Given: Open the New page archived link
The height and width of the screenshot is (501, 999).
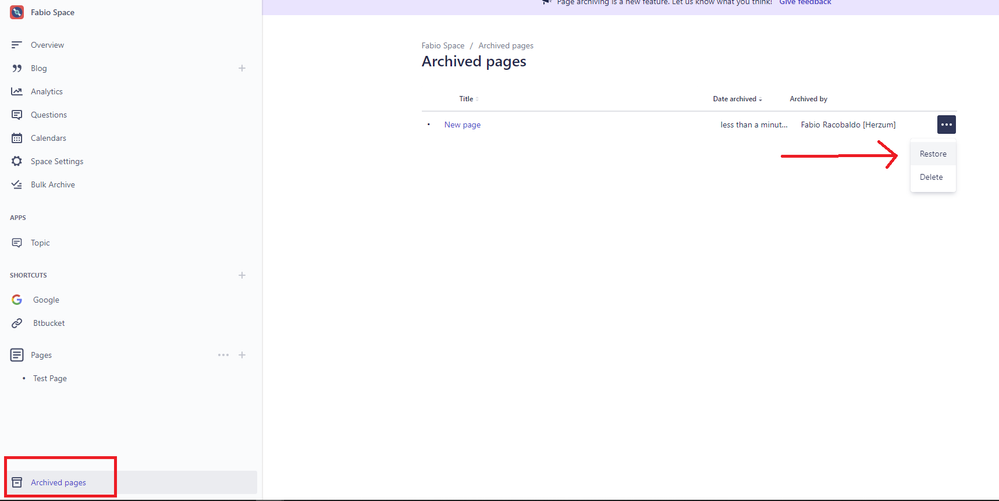Looking at the screenshot, I should coord(463,125).
